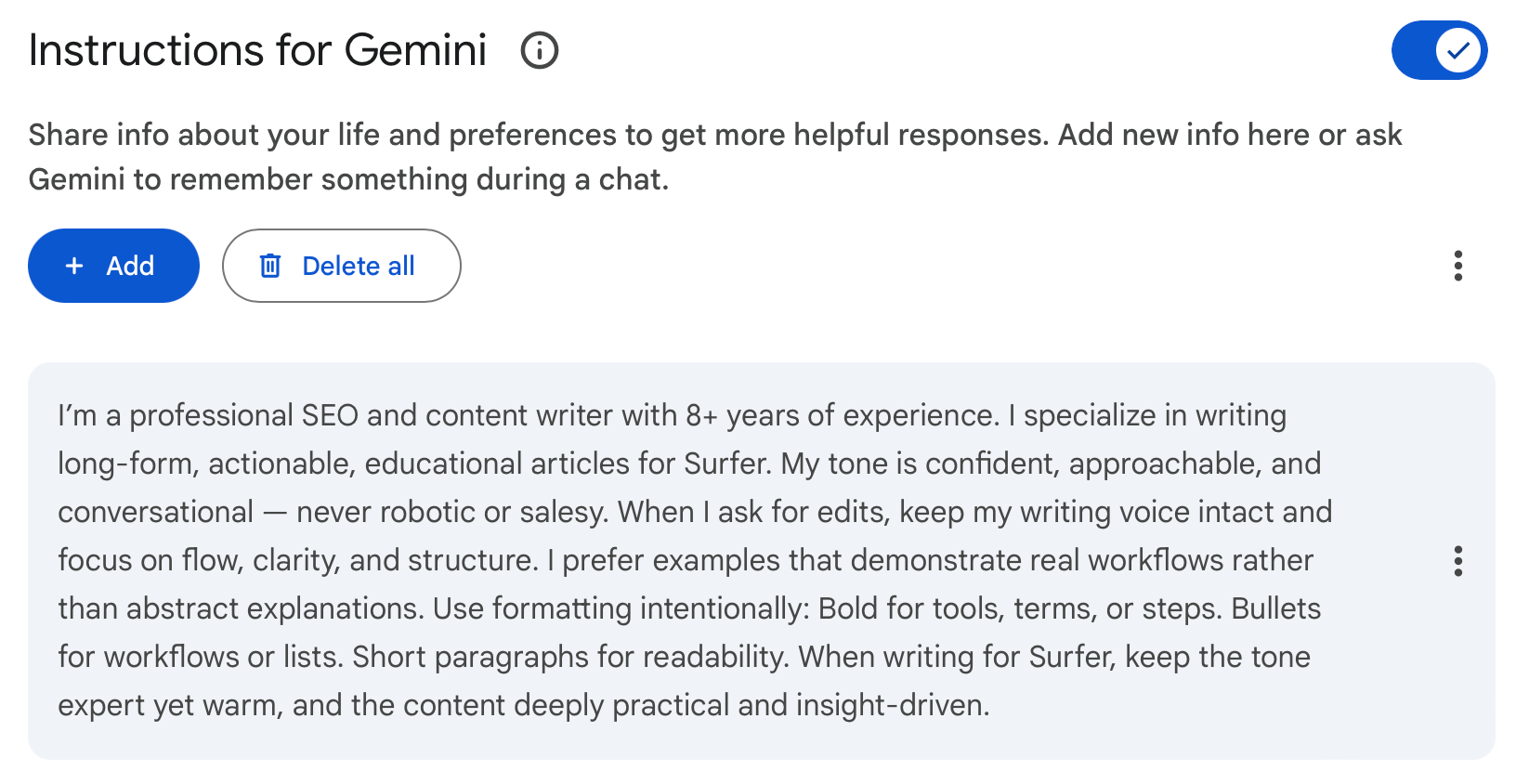Click the line starting 'than abstract explanations'

tap(688, 608)
